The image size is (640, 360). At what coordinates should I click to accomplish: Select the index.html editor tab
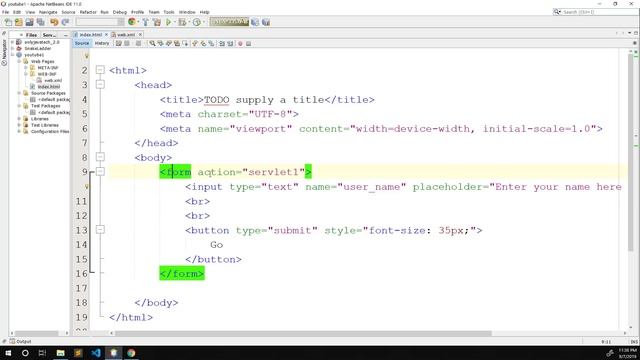point(91,35)
